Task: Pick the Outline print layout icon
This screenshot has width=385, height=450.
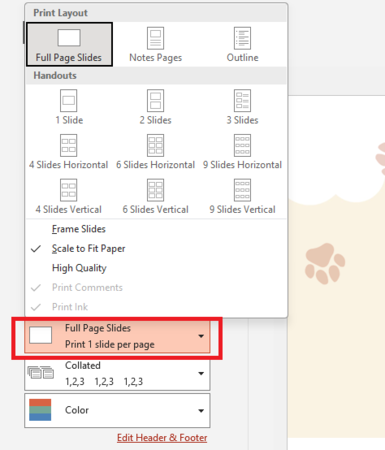Action: pos(242,38)
